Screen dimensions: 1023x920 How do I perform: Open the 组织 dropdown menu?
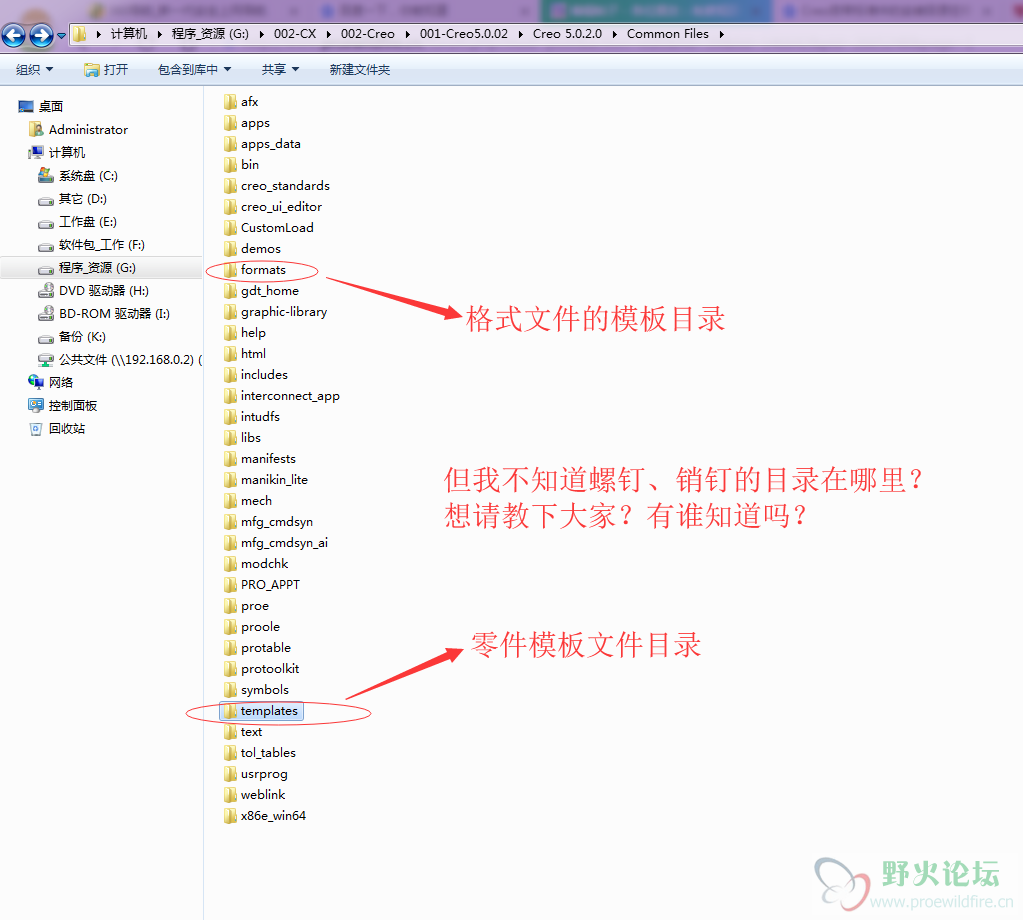[35, 70]
